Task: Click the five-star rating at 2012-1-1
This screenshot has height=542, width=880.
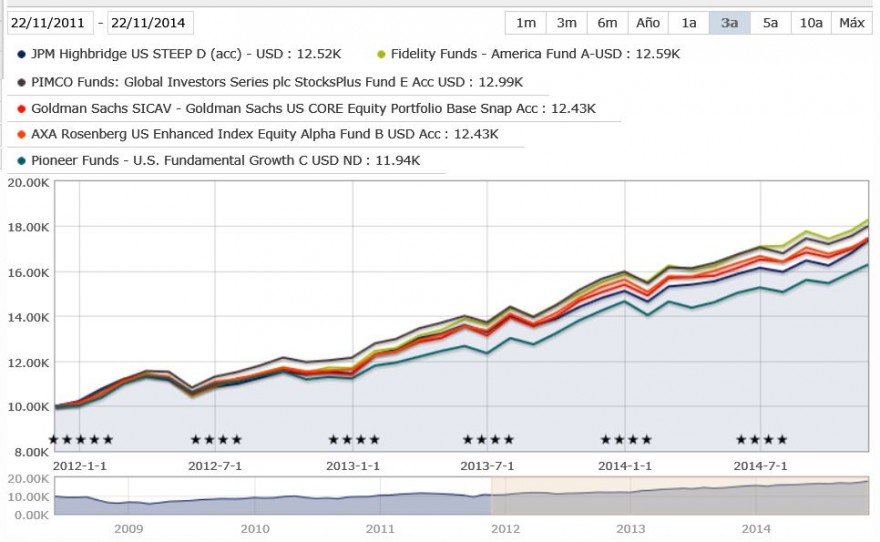Action: tap(81, 439)
